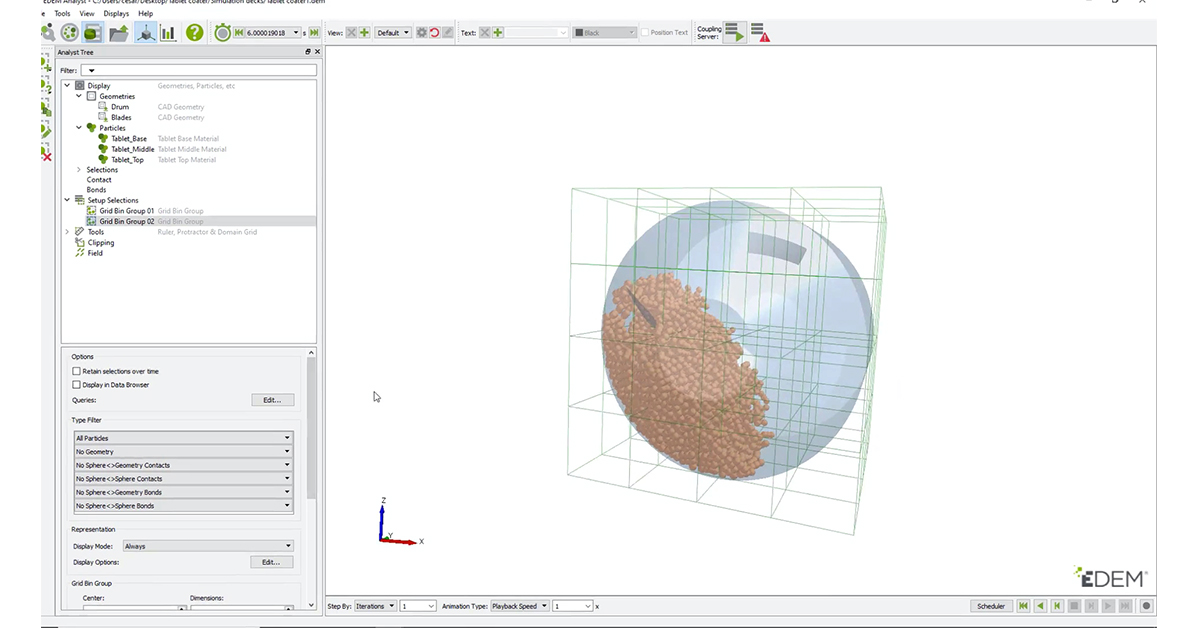Click the Display Options Edit button
1200x628 pixels.
coord(272,562)
